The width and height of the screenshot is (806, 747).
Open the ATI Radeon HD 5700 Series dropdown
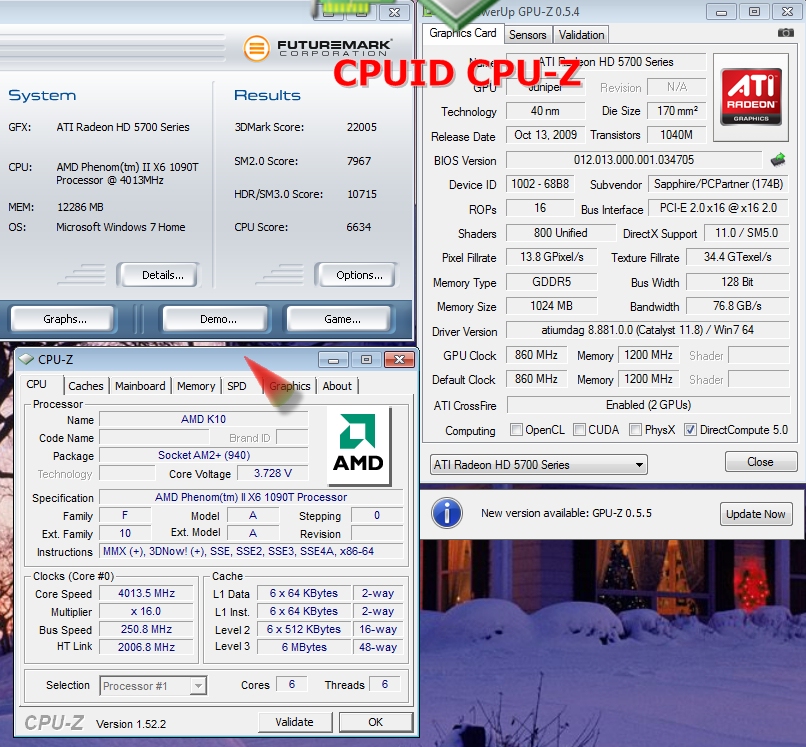[x=538, y=465]
